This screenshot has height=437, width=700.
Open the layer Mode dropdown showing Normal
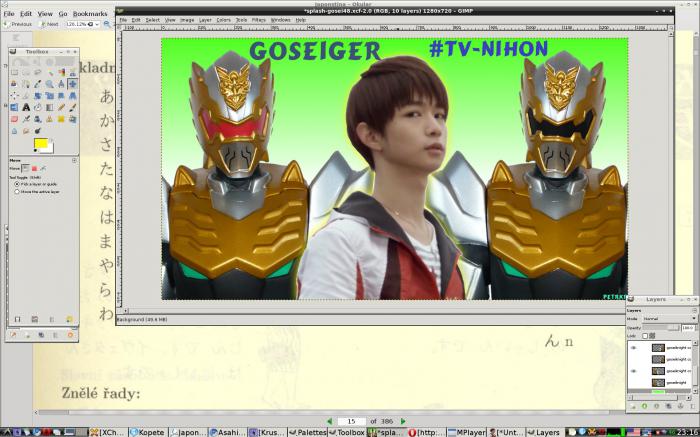coord(670,319)
